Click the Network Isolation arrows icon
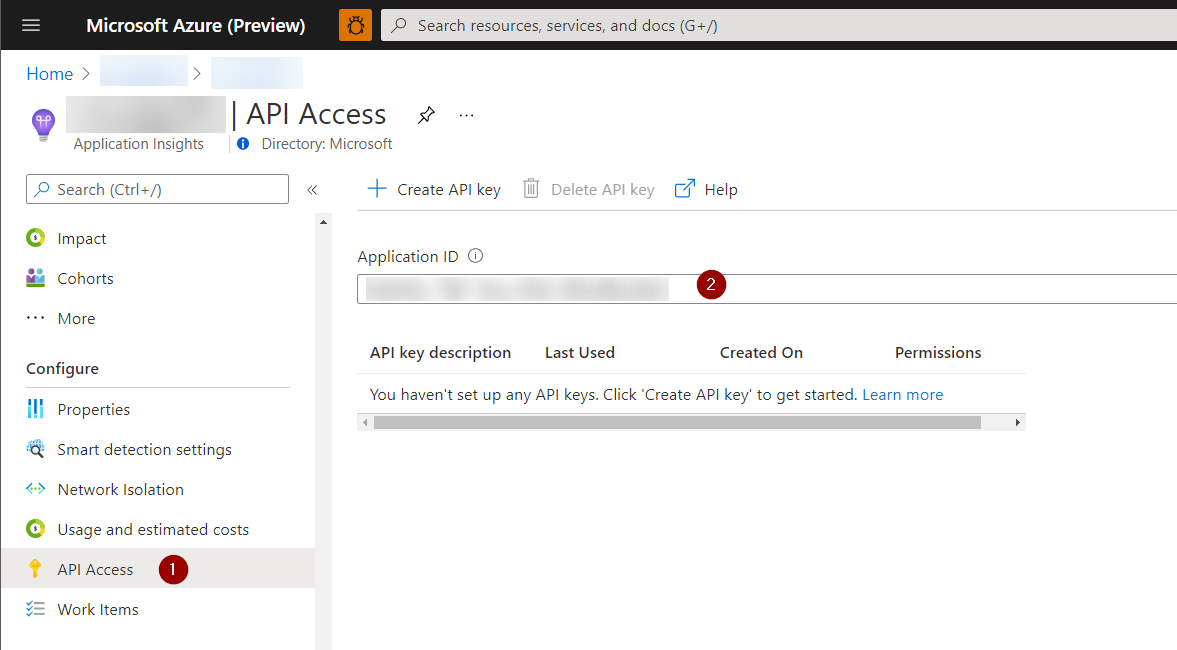The width and height of the screenshot is (1177, 650). 35,489
